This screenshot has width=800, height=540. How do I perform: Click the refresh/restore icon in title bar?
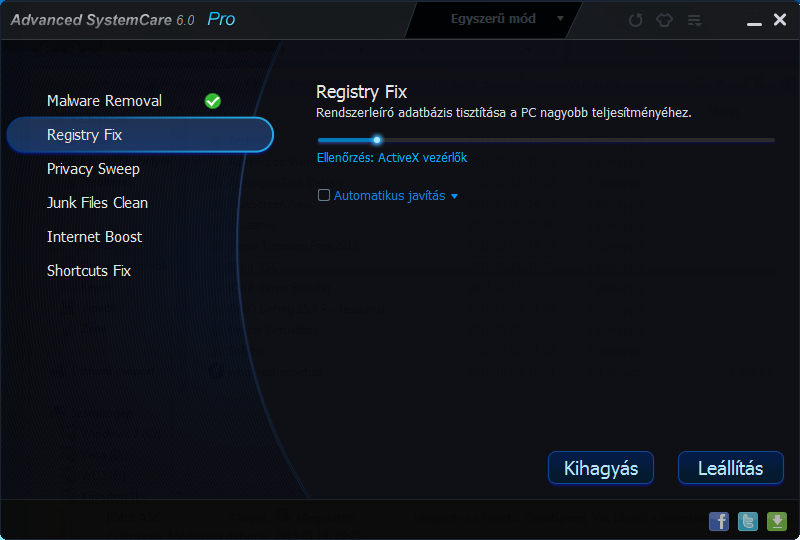tap(635, 20)
